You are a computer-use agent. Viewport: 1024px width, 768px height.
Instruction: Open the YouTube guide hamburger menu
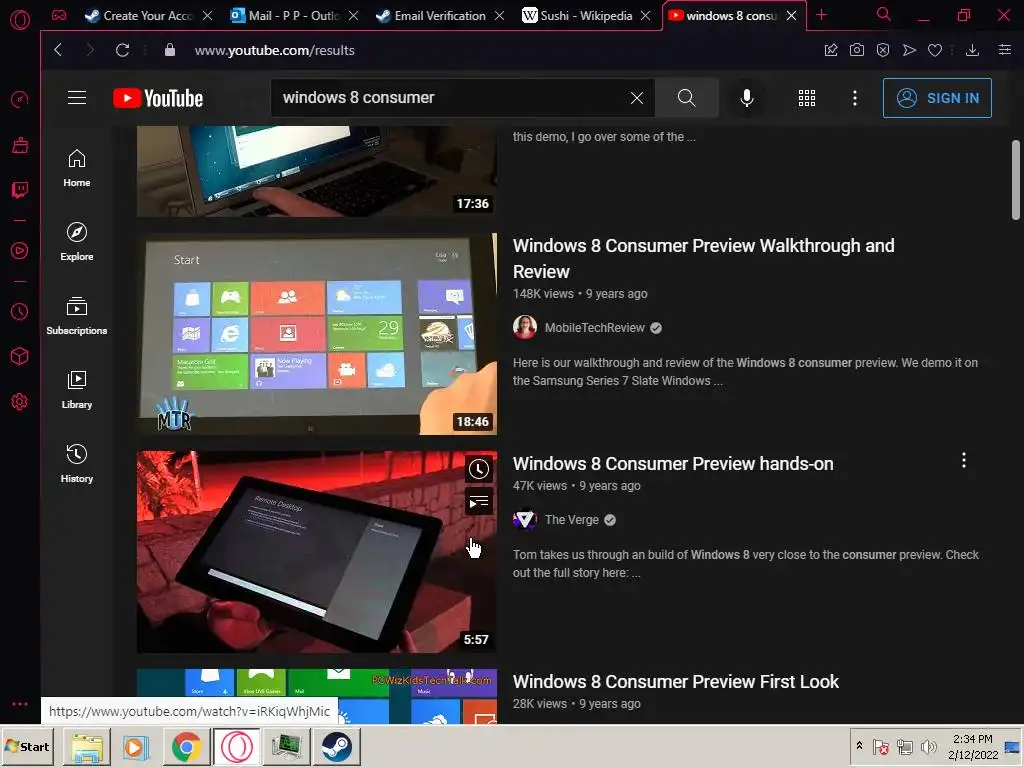(77, 98)
